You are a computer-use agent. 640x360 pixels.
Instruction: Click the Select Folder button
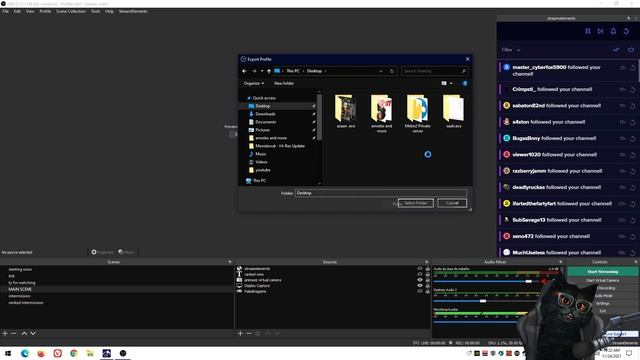(416, 203)
